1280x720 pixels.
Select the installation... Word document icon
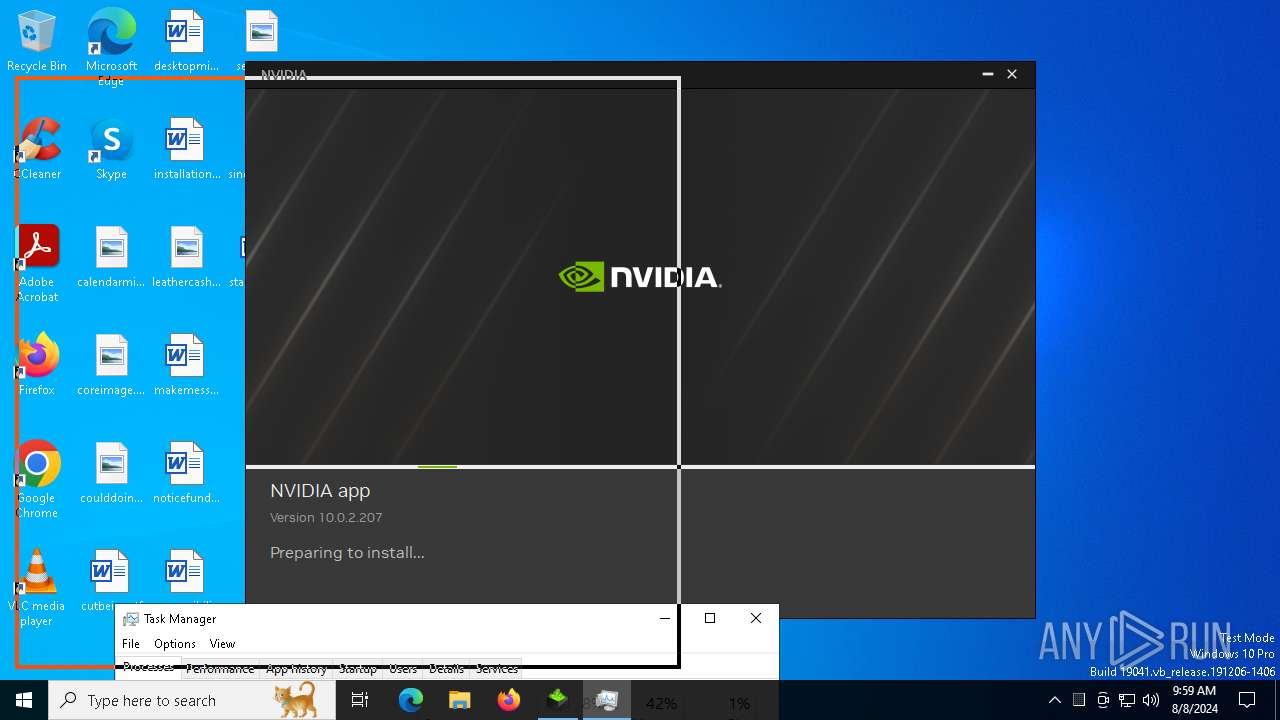(186, 150)
